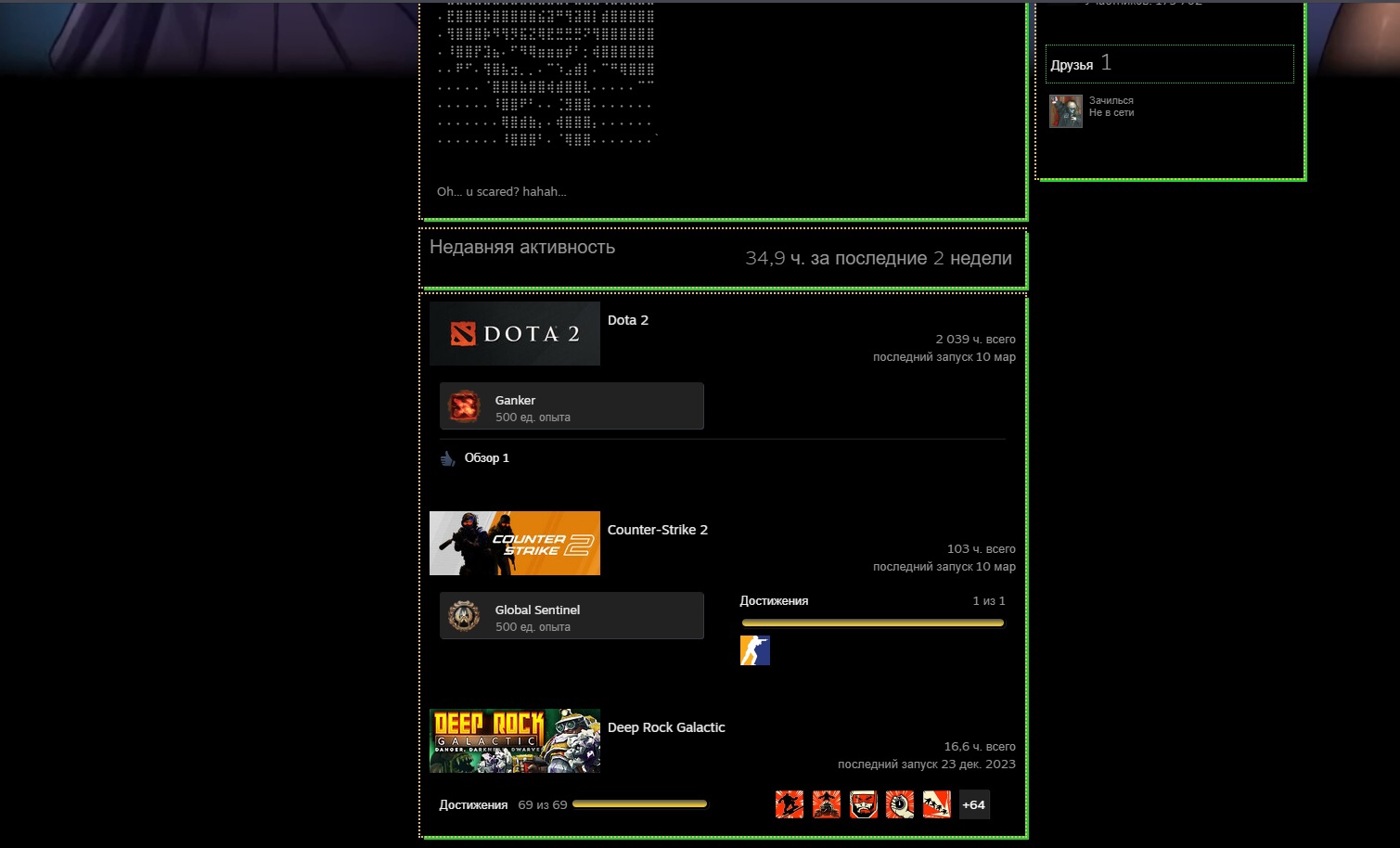This screenshot has height=848, width=1400.
Task: Click the fourth Deep Rock achievement eye icon
Action: pos(900,804)
